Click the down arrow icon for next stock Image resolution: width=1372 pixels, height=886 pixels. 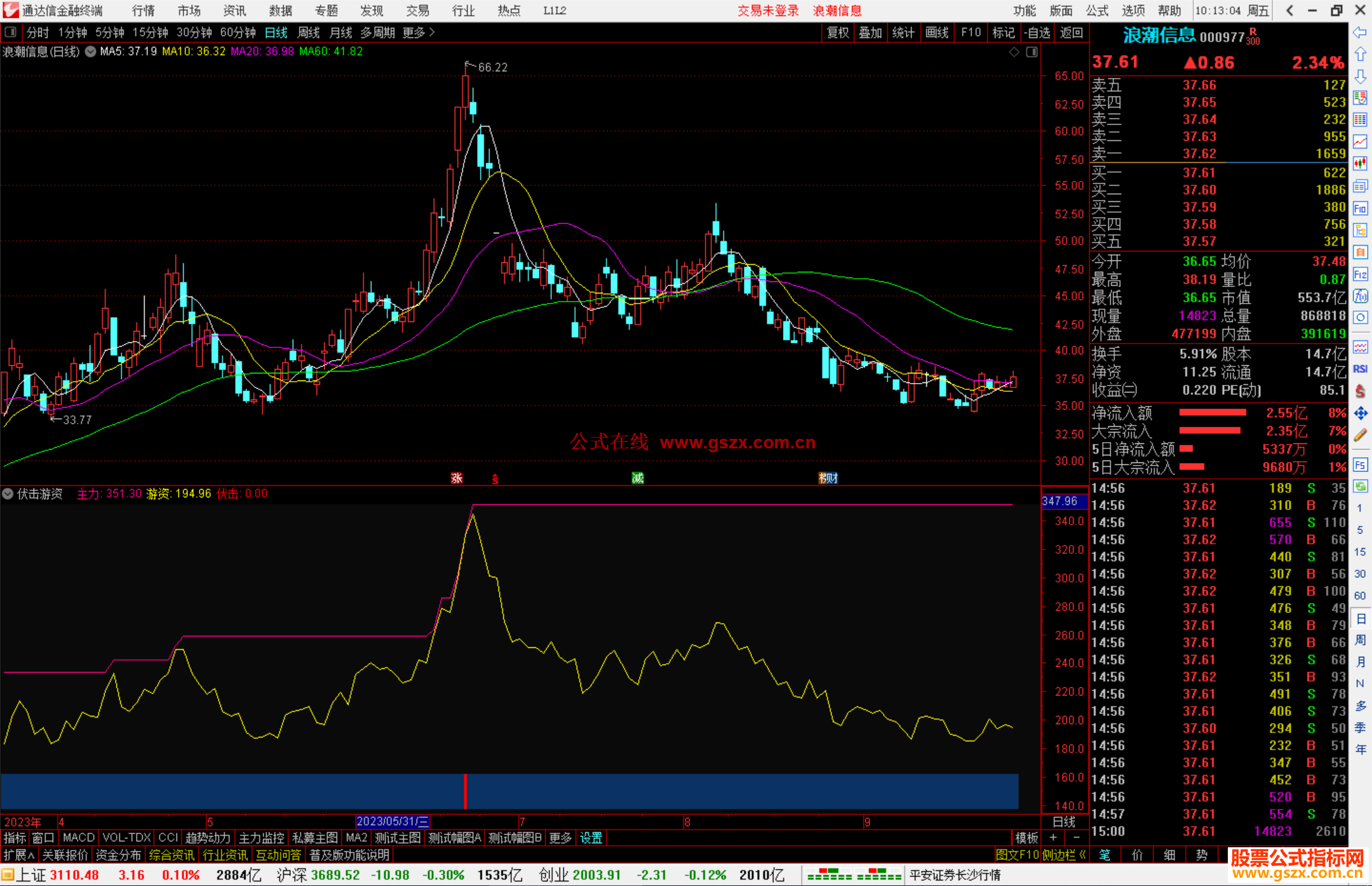[1360, 77]
